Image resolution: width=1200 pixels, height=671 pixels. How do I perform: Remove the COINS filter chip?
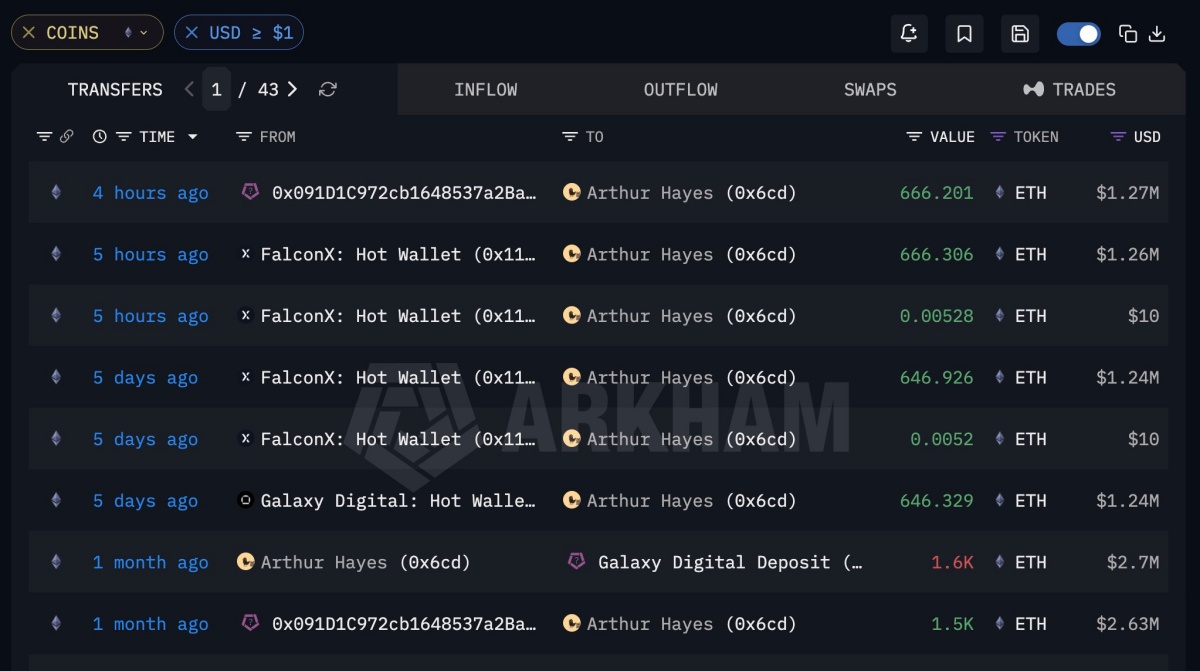point(28,33)
